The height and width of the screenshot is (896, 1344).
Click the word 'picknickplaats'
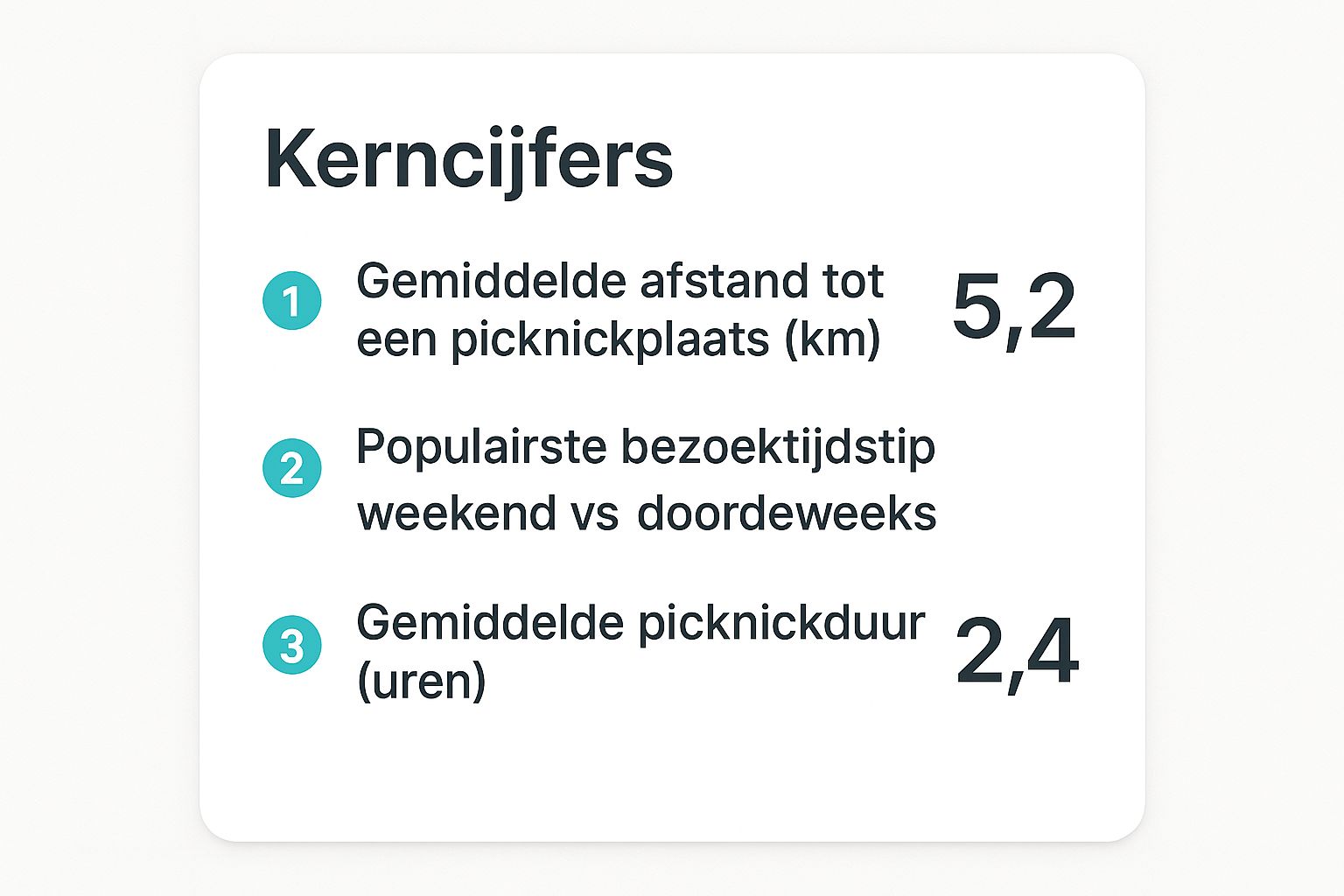611,340
